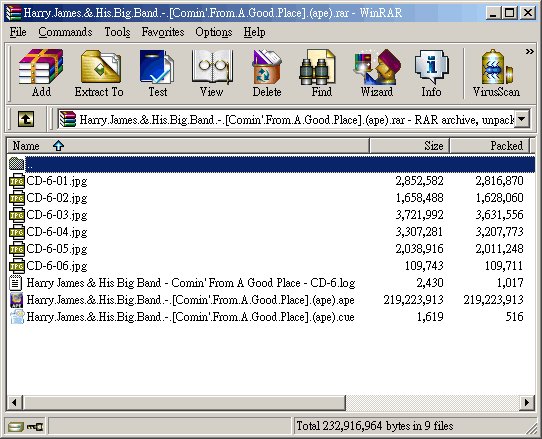The height and width of the screenshot is (439, 542).
Task: Select the parent folder '..' row
Action: (271, 164)
